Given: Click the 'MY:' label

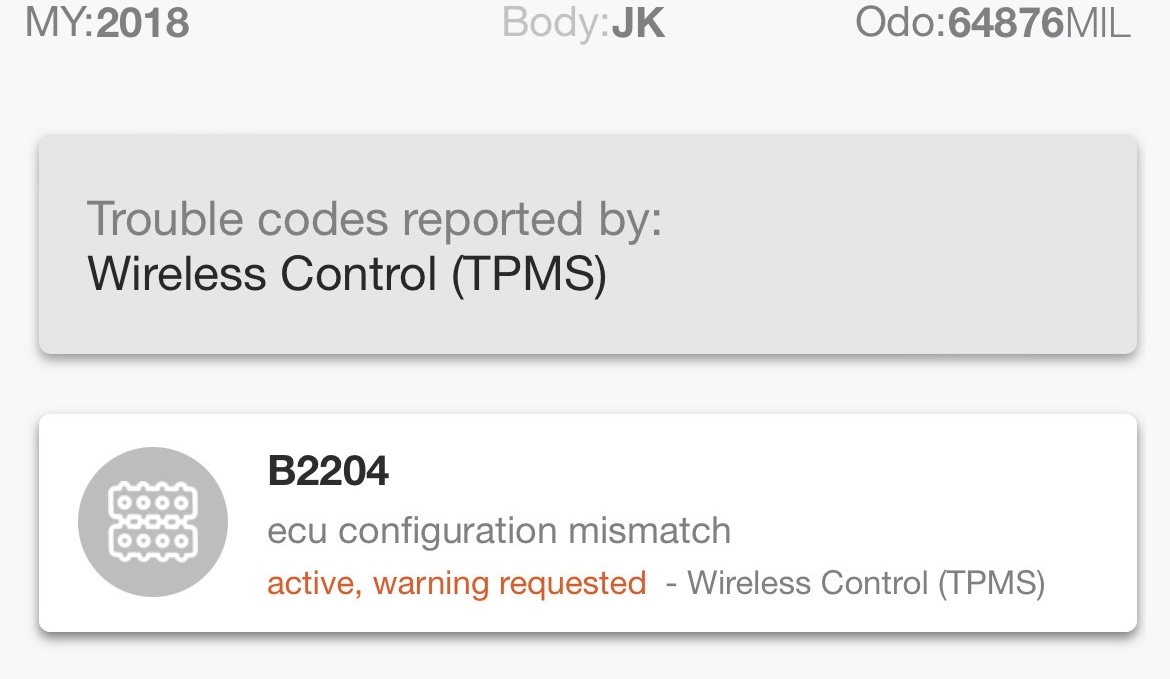Looking at the screenshot, I should [59, 23].
